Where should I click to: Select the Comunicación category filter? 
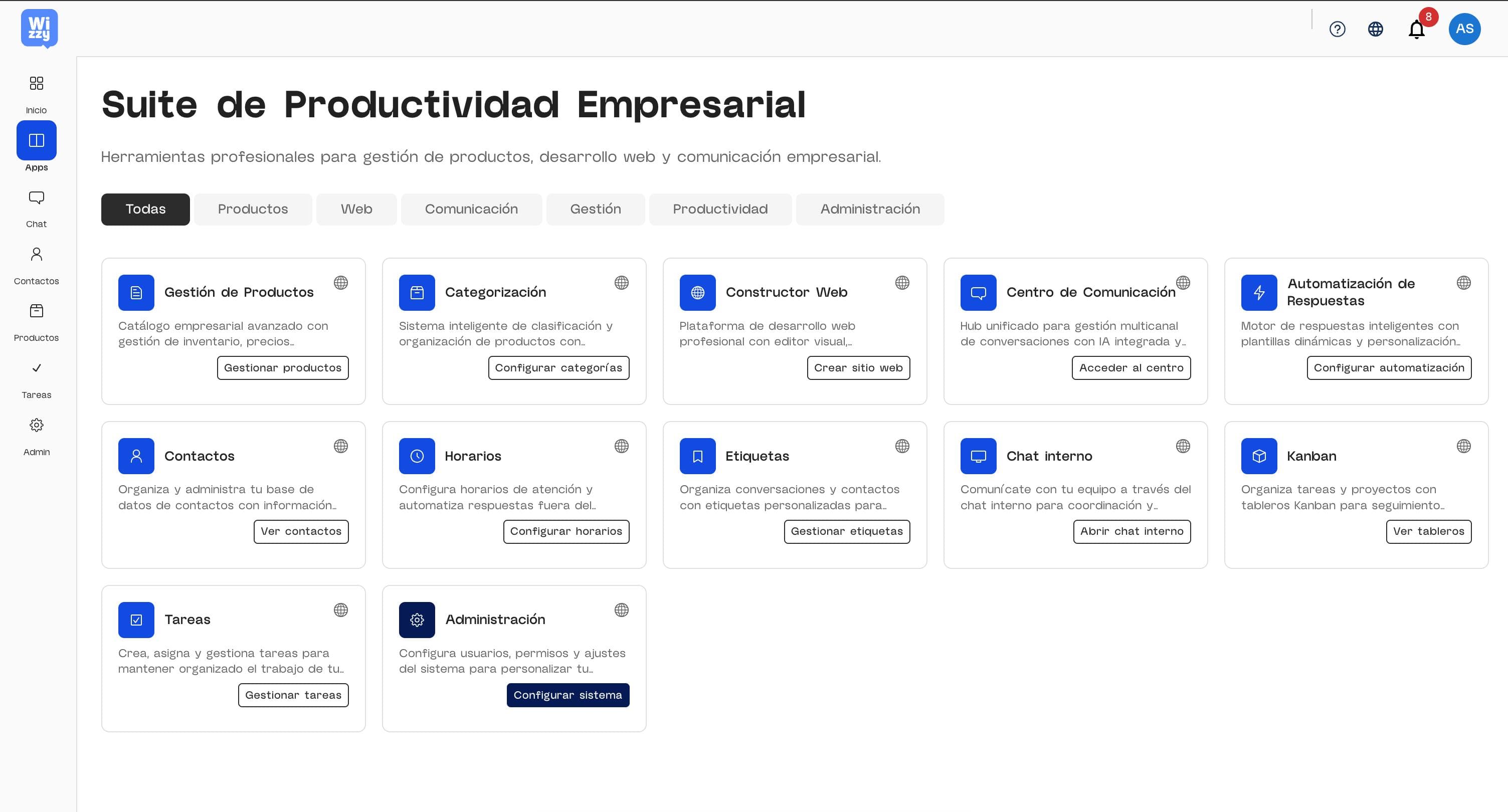pyautogui.click(x=471, y=209)
